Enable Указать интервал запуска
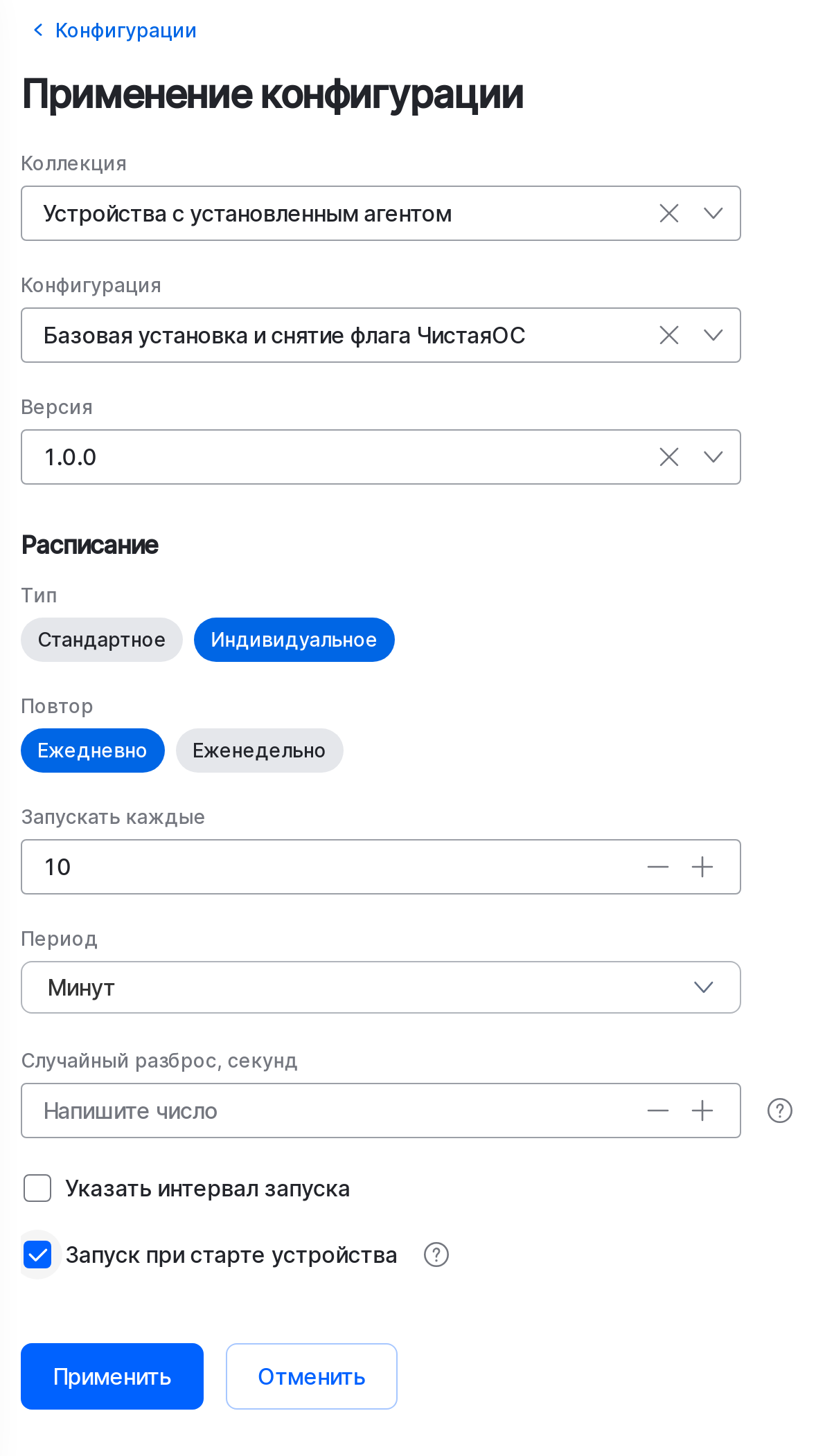 [38, 1188]
